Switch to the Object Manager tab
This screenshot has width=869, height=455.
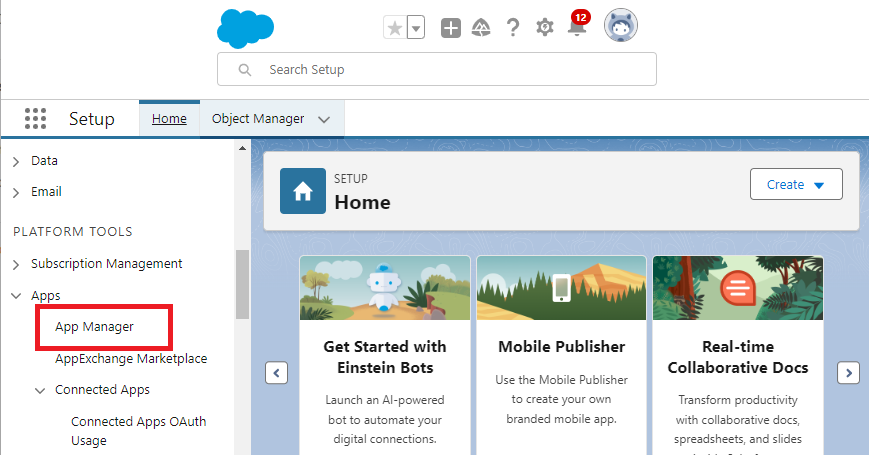258,119
